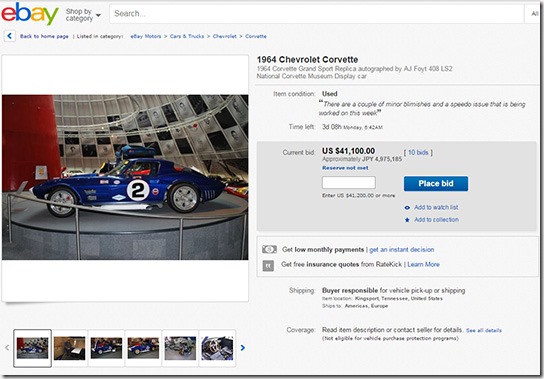Show next thumbnails with right arrow

[x=243, y=347]
